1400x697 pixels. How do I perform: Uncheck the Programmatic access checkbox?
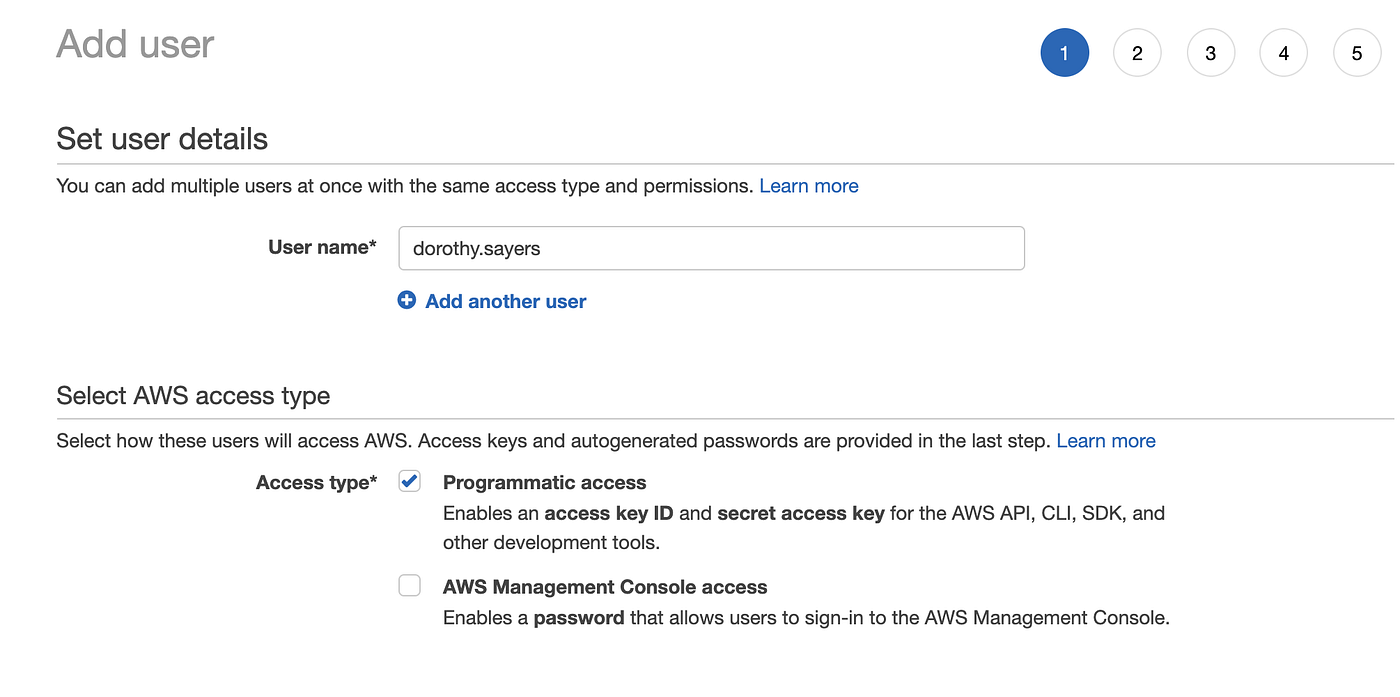(x=409, y=481)
